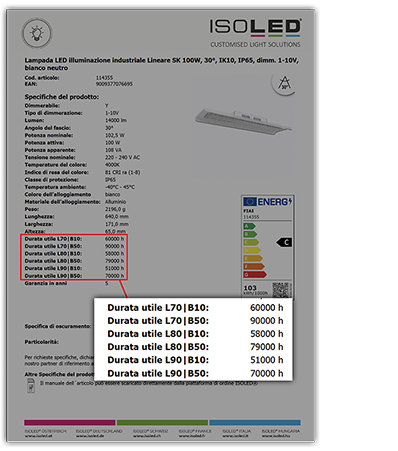Click the 'Angolo del fascio:' label
This screenshot has width=398, height=451.
pos(48,128)
